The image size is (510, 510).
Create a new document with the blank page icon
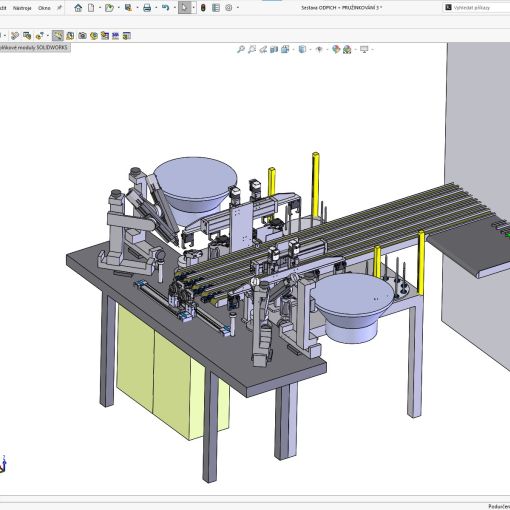pyautogui.click(x=91, y=8)
